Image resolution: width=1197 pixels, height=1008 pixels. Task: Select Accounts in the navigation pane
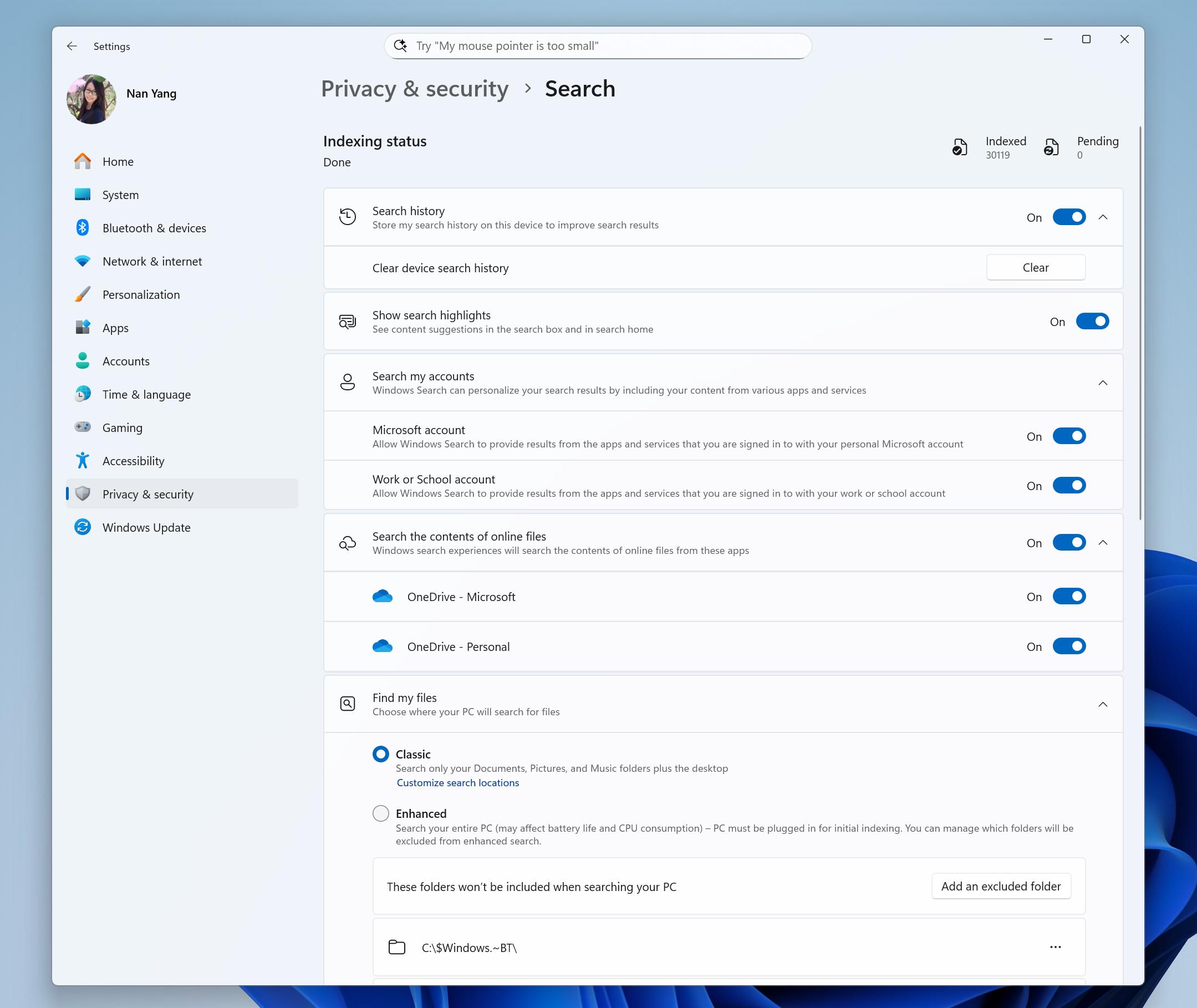click(126, 360)
